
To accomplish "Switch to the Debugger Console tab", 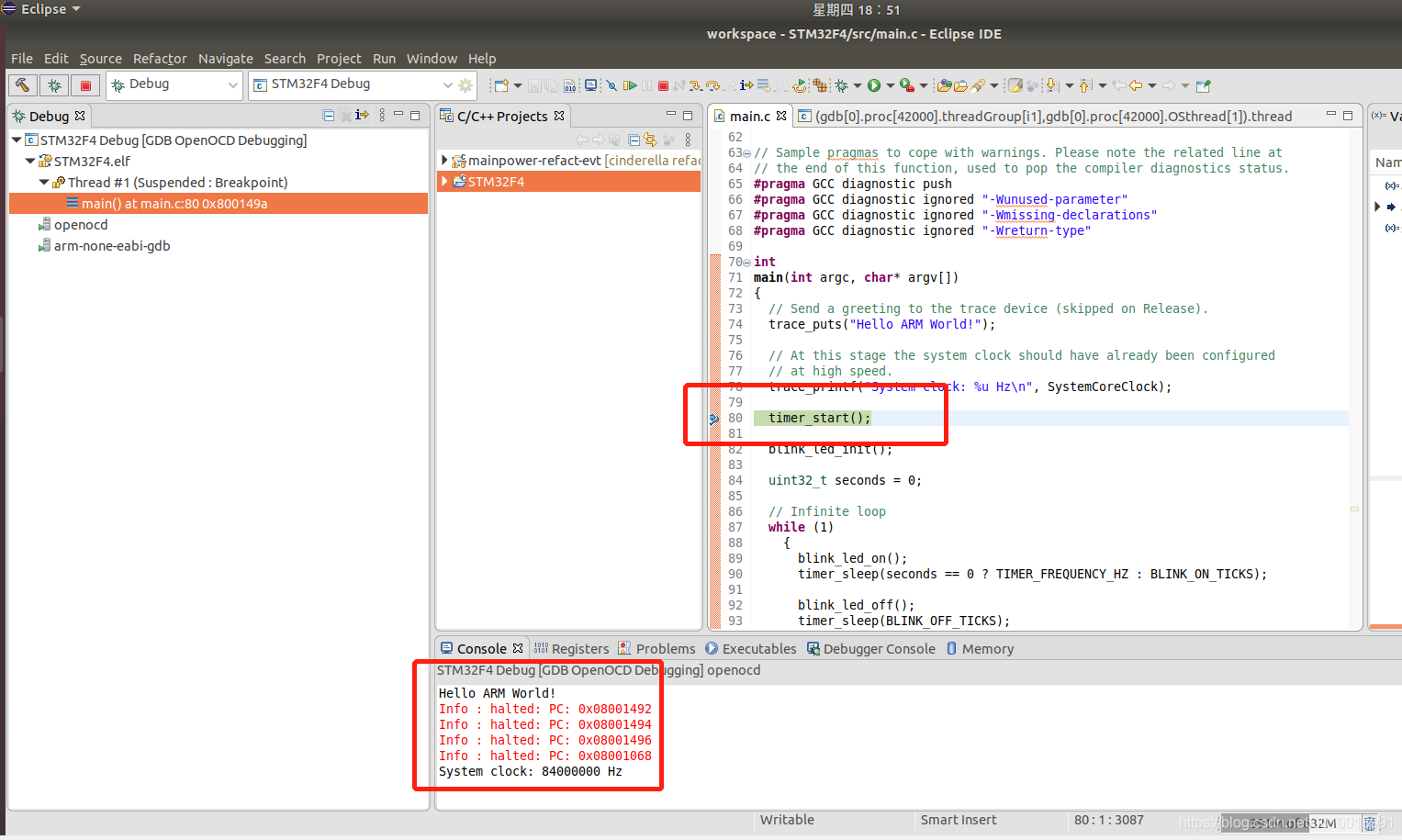I will click(871, 649).
